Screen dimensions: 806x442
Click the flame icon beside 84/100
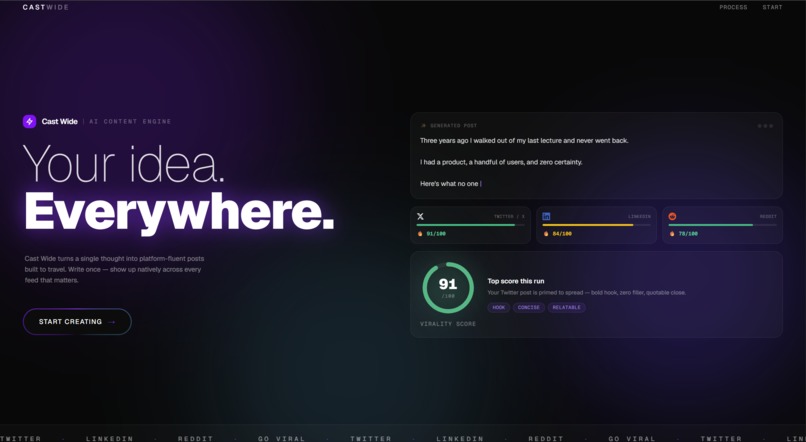(546, 234)
